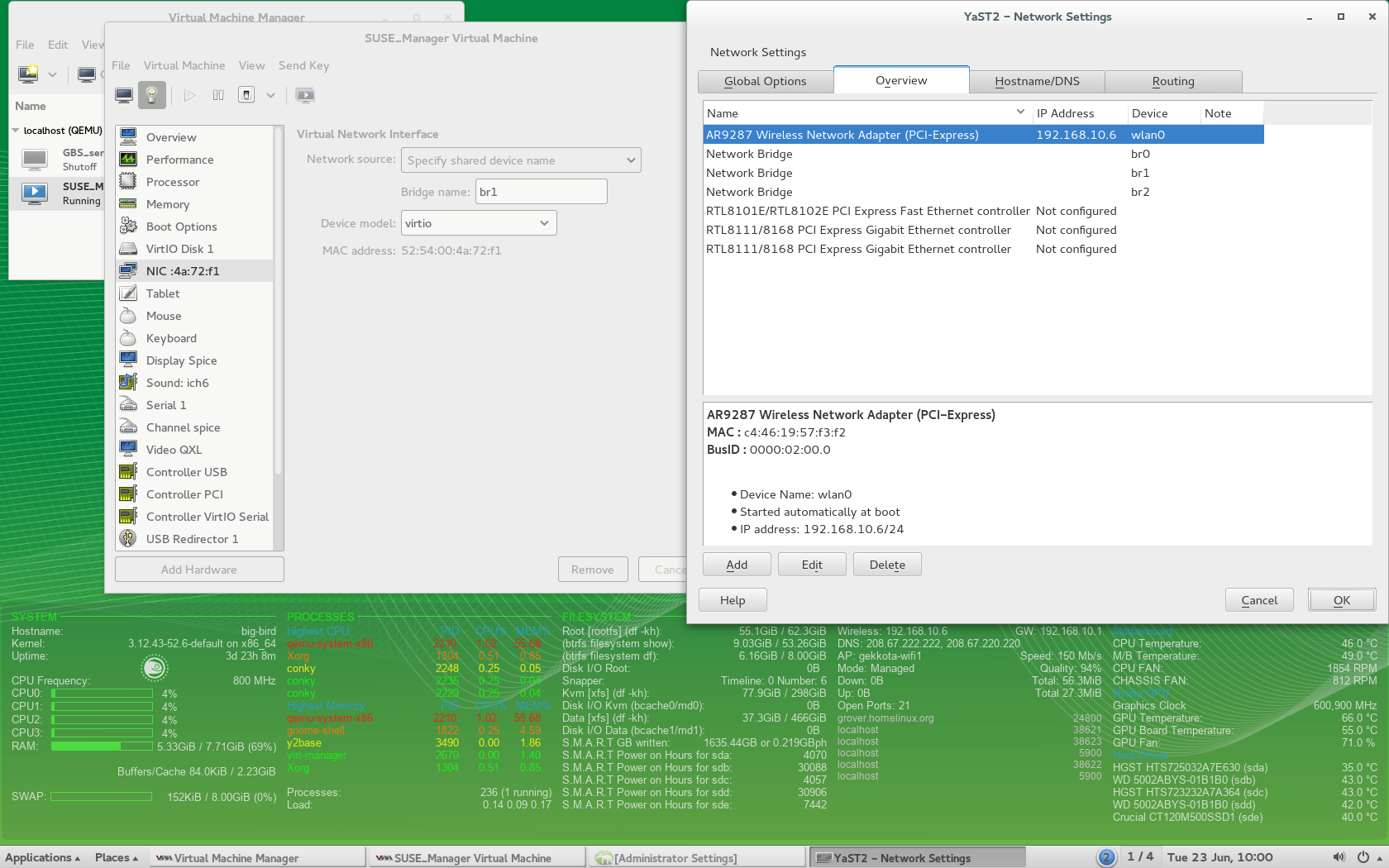Select Keyboard device entry
1389x868 pixels.
pos(194,338)
